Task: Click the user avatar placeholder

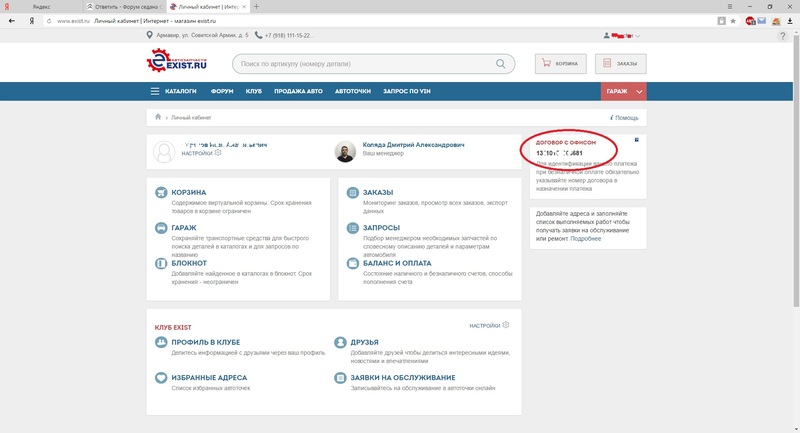Action: pyautogui.click(x=164, y=152)
